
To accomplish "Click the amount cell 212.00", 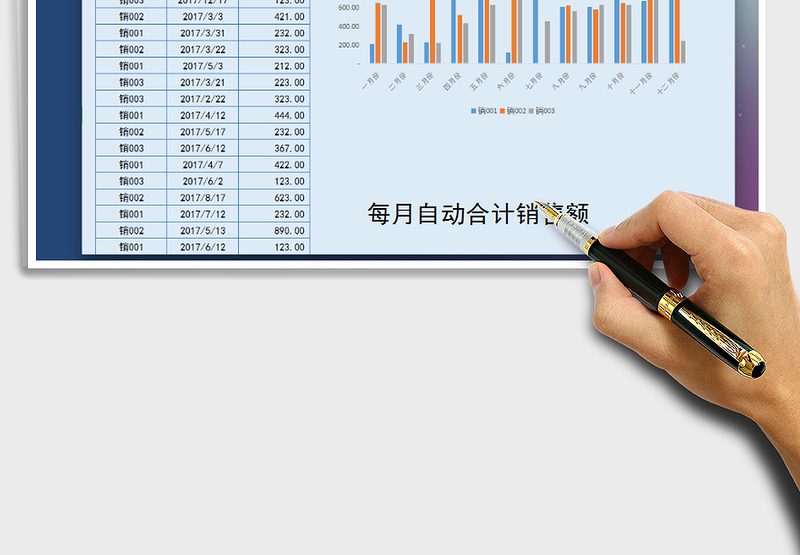I will [x=274, y=66].
